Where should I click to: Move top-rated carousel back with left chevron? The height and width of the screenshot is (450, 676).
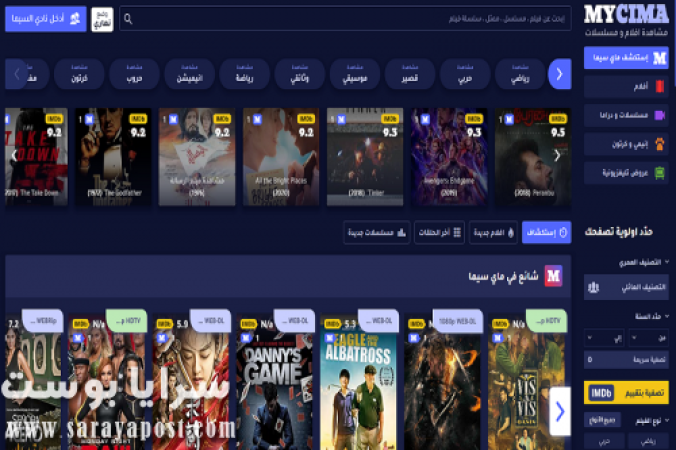click(14, 156)
